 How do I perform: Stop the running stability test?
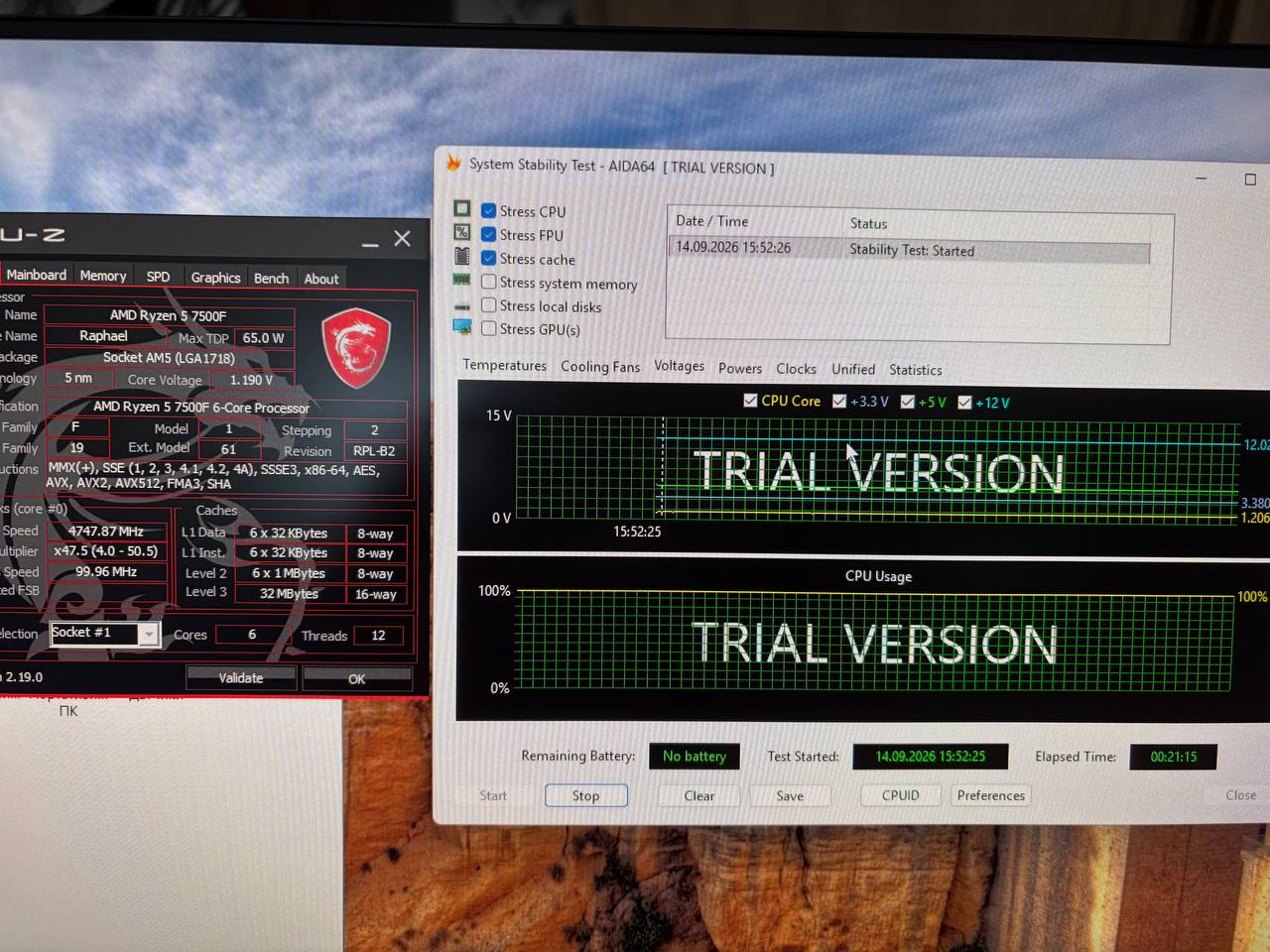585,795
